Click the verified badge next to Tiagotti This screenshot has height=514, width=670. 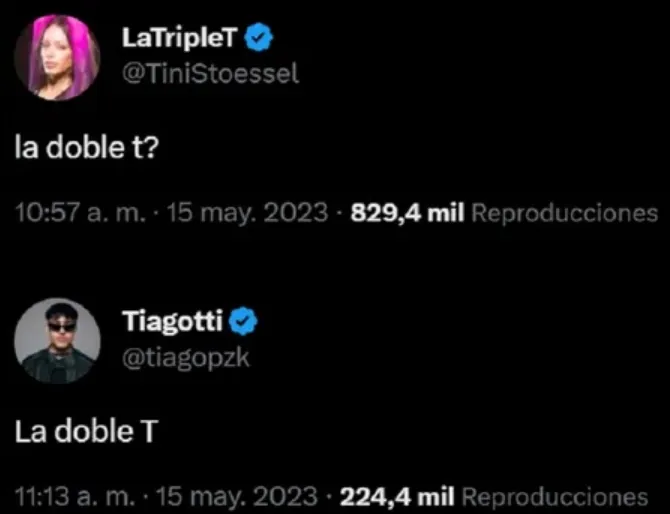(x=244, y=321)
